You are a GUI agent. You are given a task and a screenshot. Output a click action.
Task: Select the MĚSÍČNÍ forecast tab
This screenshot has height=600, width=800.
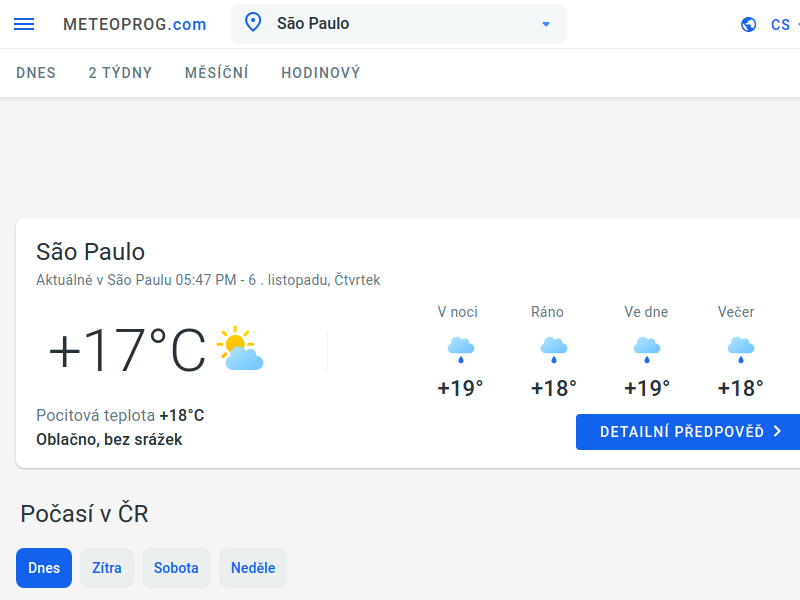tap(217, 73)
